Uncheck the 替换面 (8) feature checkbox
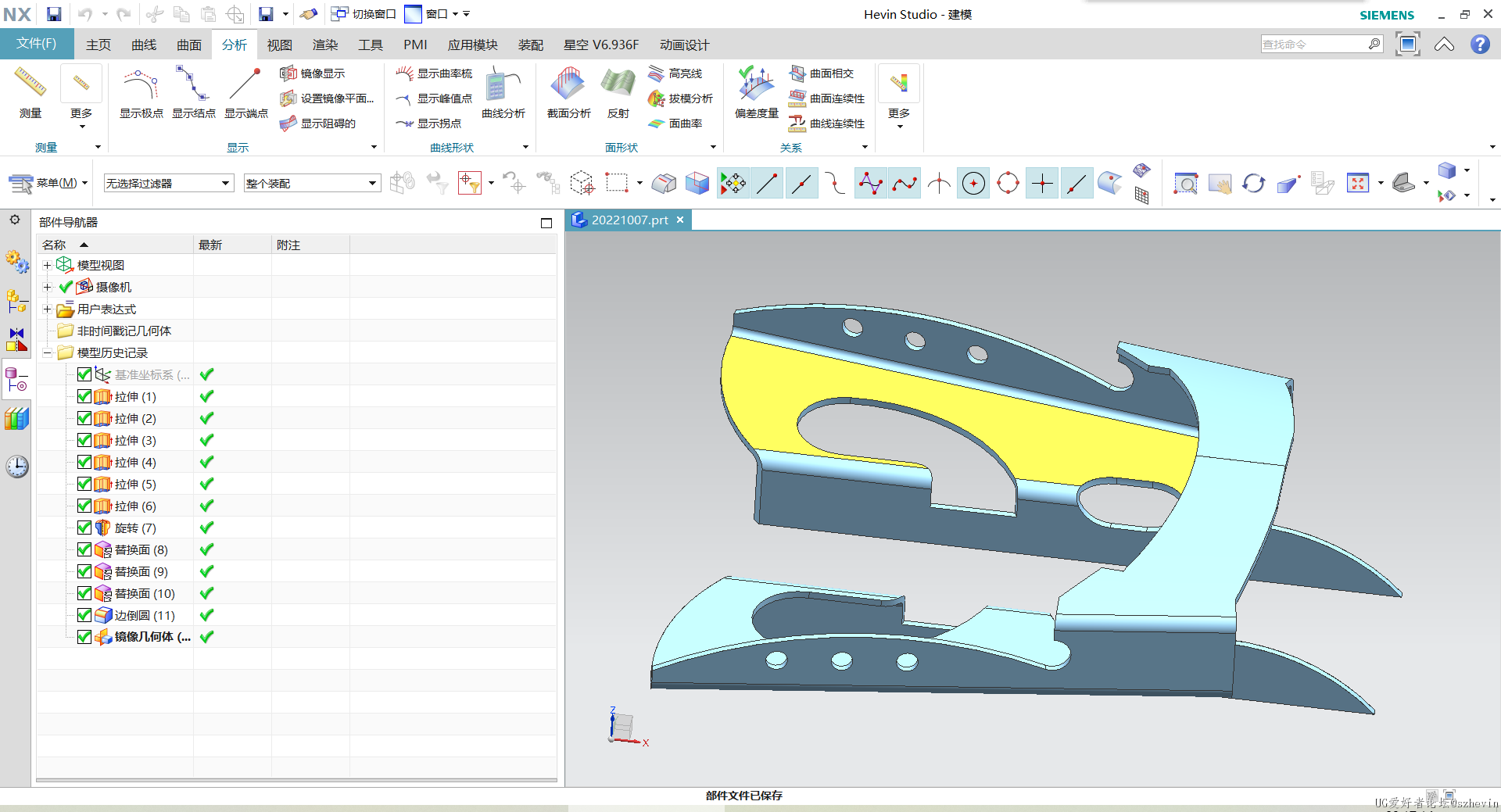 84,549
